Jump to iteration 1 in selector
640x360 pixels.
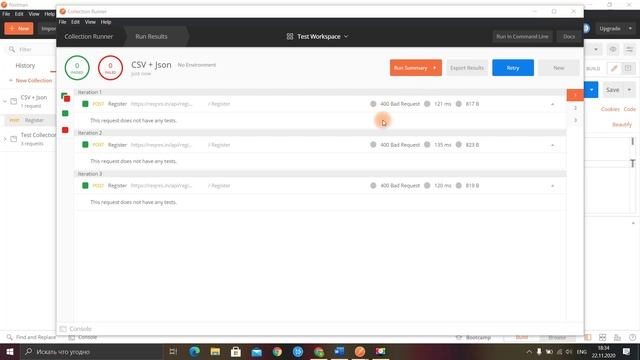click(575, 95)
